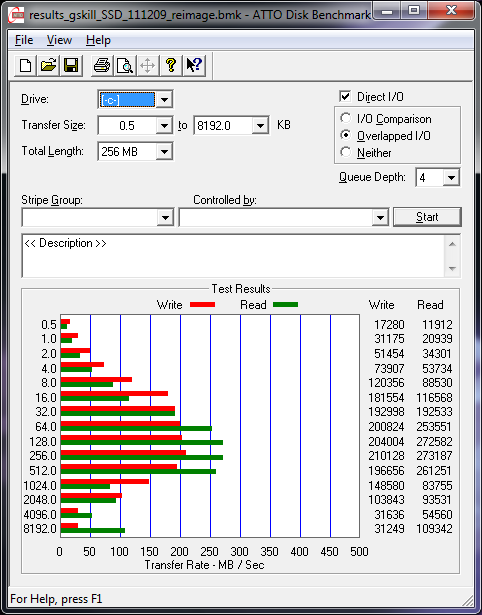Click the red Write legend swatch
Screen dimensions: 482x615
click(202, 304)
